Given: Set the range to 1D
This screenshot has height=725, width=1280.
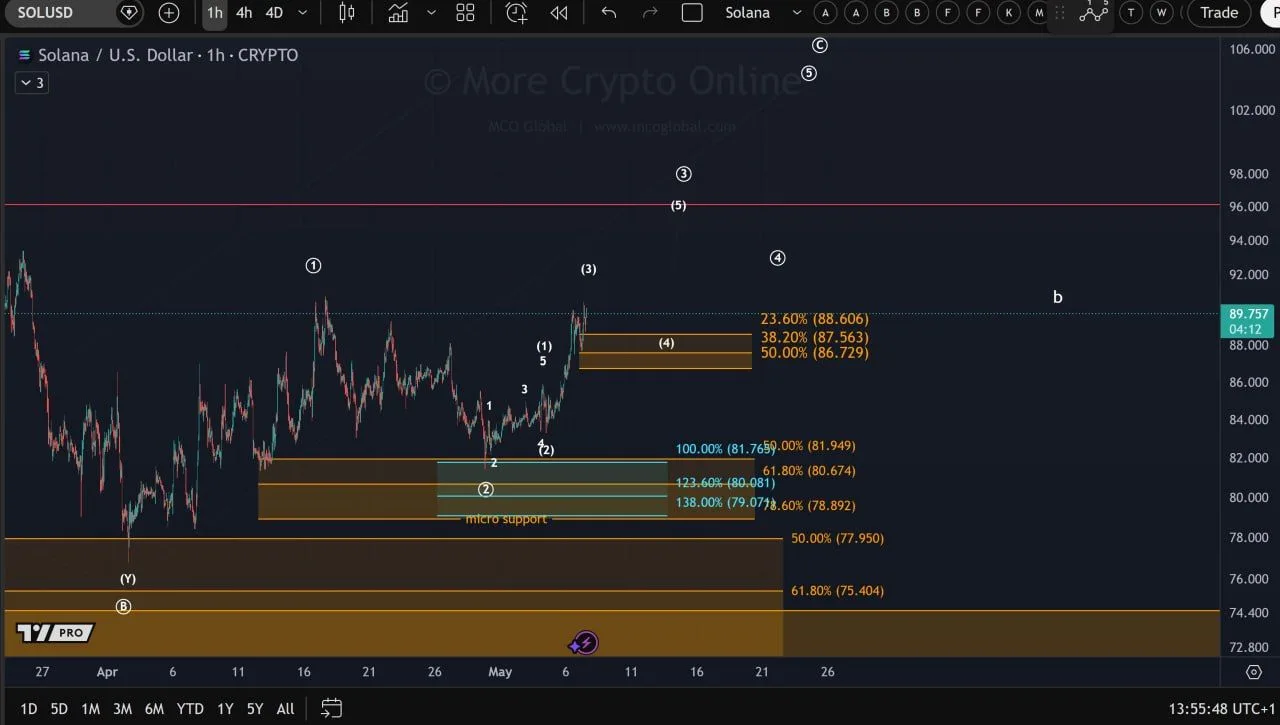Looking at the screenshot, I should pos(29,709).
